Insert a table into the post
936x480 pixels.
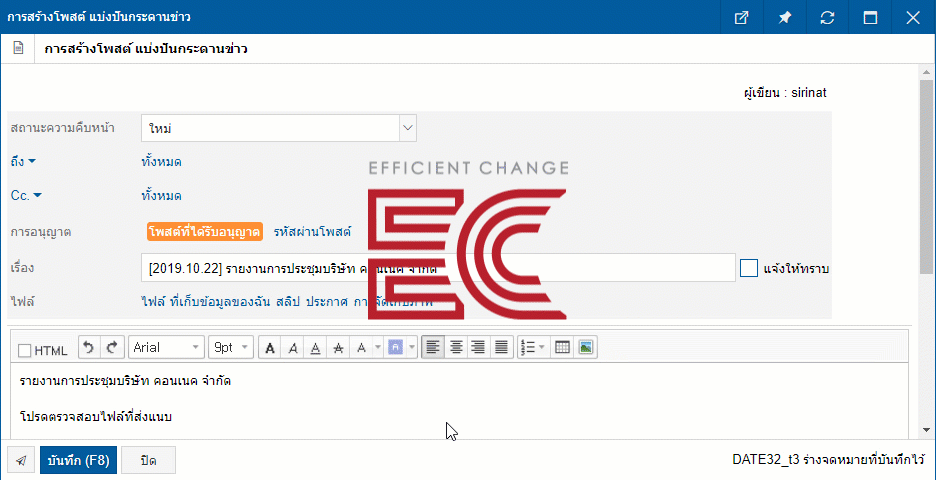[562, 347]
